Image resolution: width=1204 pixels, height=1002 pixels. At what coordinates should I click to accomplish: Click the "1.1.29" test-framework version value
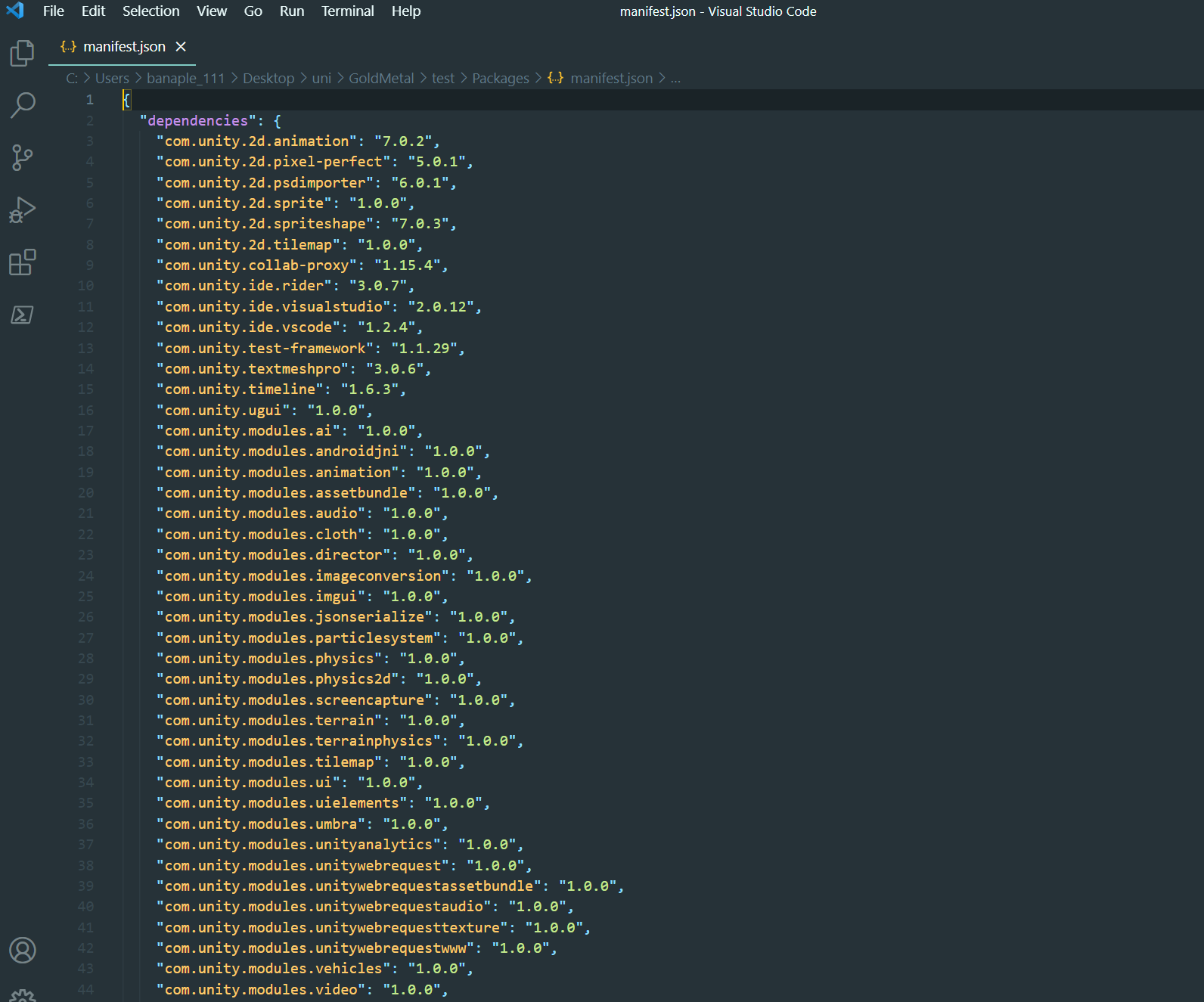click(x=424, y=349)
